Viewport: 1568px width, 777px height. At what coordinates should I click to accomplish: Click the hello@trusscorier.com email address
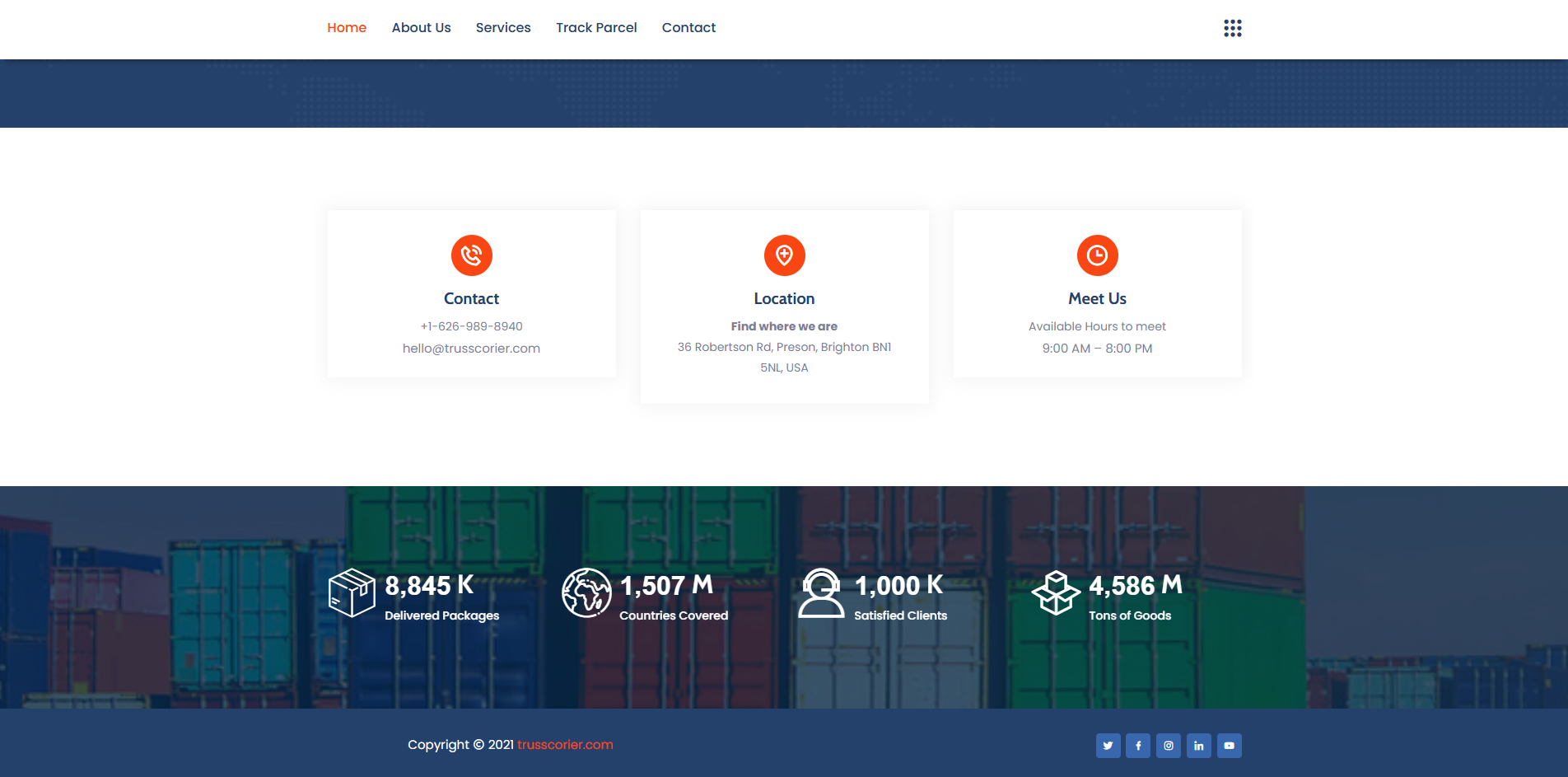(x=471, y=349)
